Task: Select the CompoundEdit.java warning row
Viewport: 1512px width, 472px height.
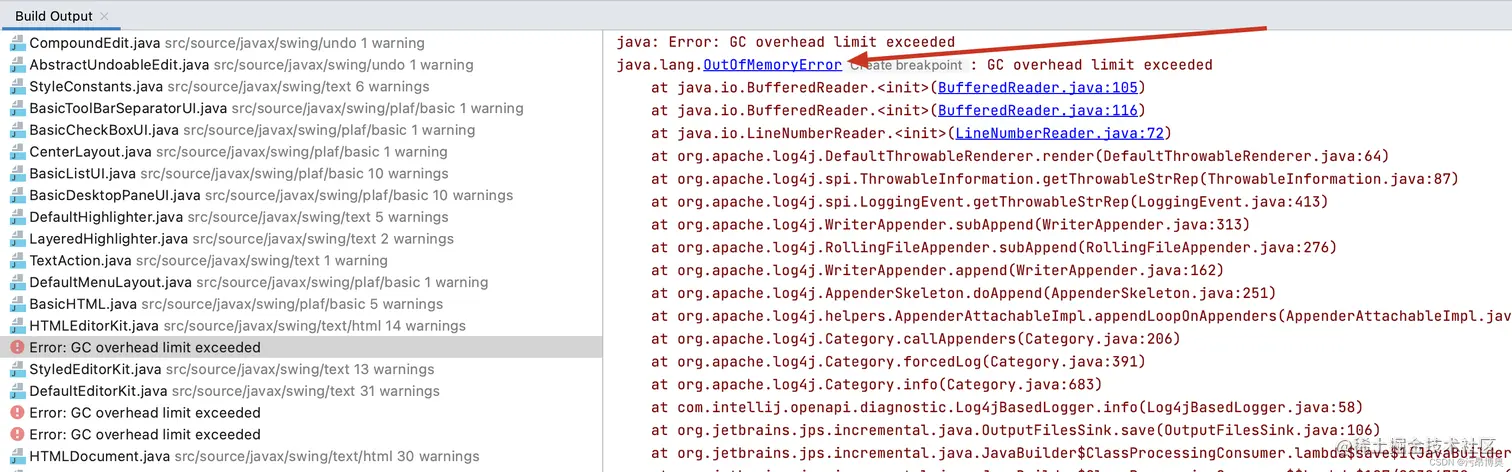Action: pyautogui.click(x=302, y=43)
